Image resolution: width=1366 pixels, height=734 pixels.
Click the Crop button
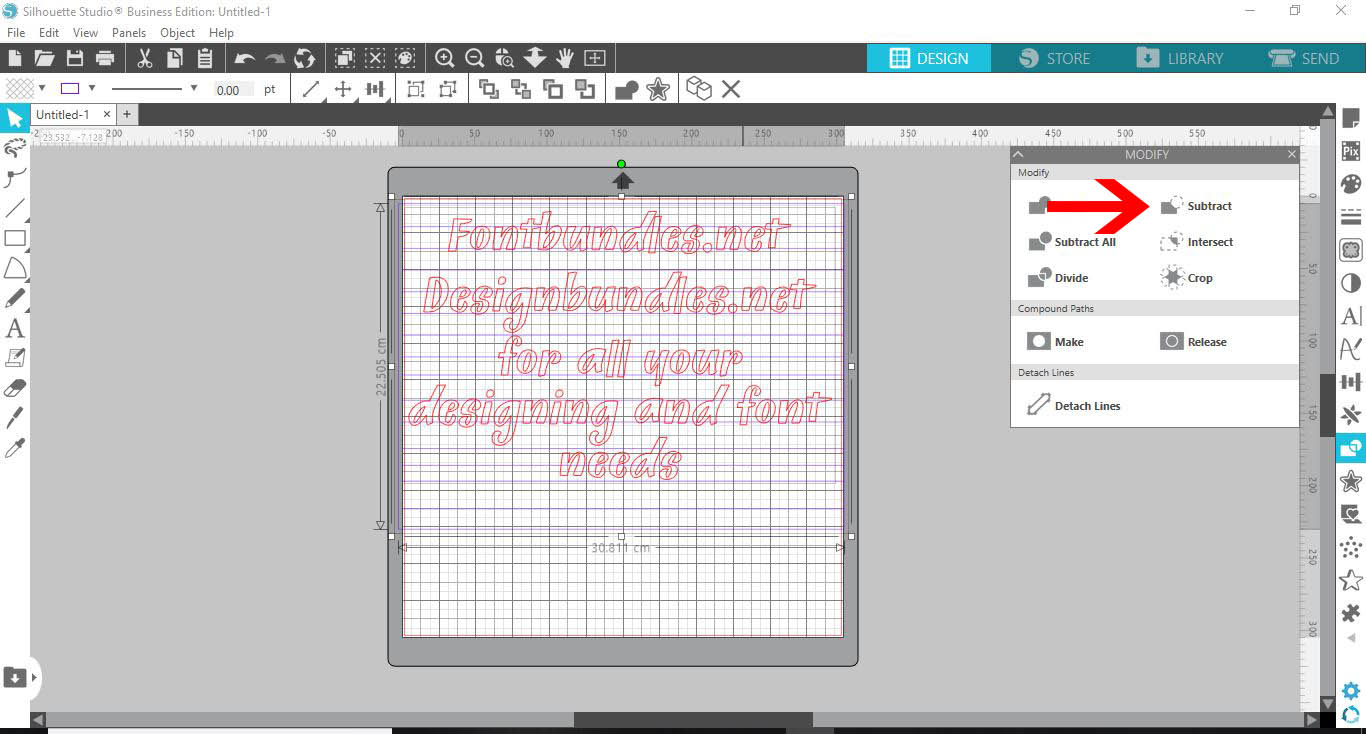pyautogui.click(x=1186, y=278)
